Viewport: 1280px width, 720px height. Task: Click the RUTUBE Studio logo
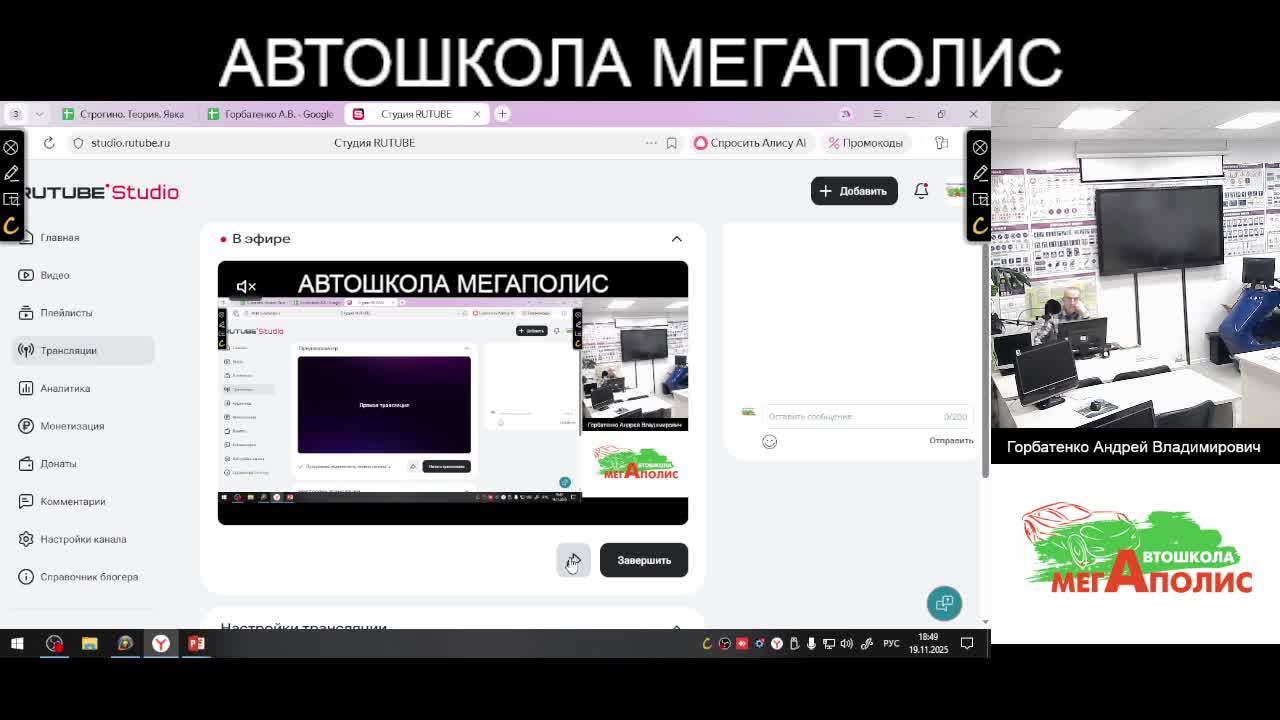[x=100, y=192]
